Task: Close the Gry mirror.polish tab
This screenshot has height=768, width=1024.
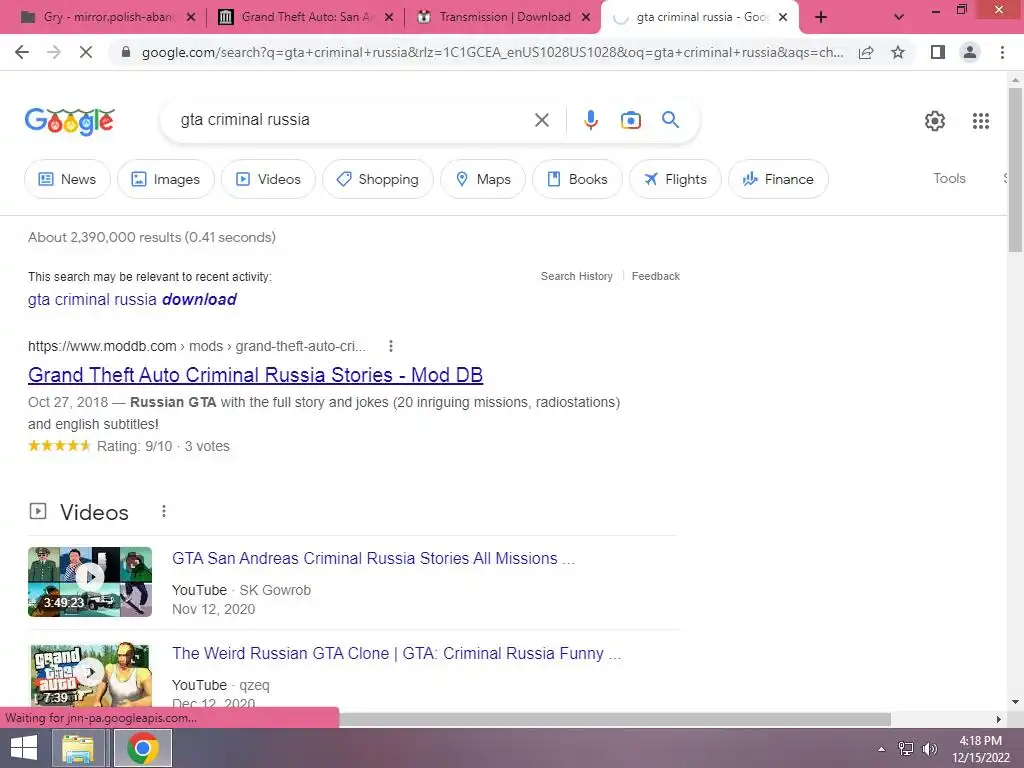Action: click(x=191, y=18)
